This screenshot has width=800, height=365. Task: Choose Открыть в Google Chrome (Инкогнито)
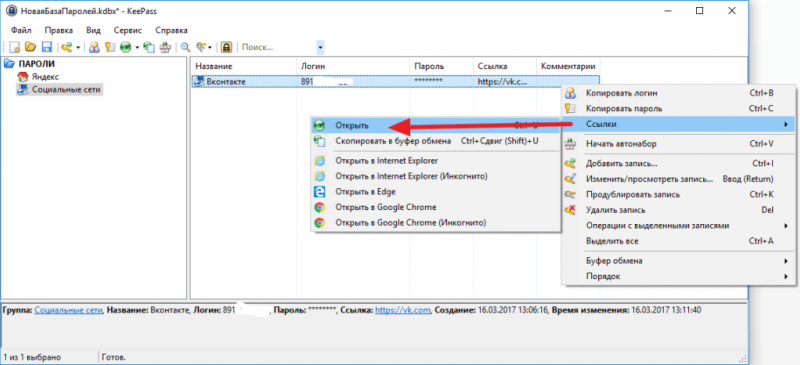(435, 223)
